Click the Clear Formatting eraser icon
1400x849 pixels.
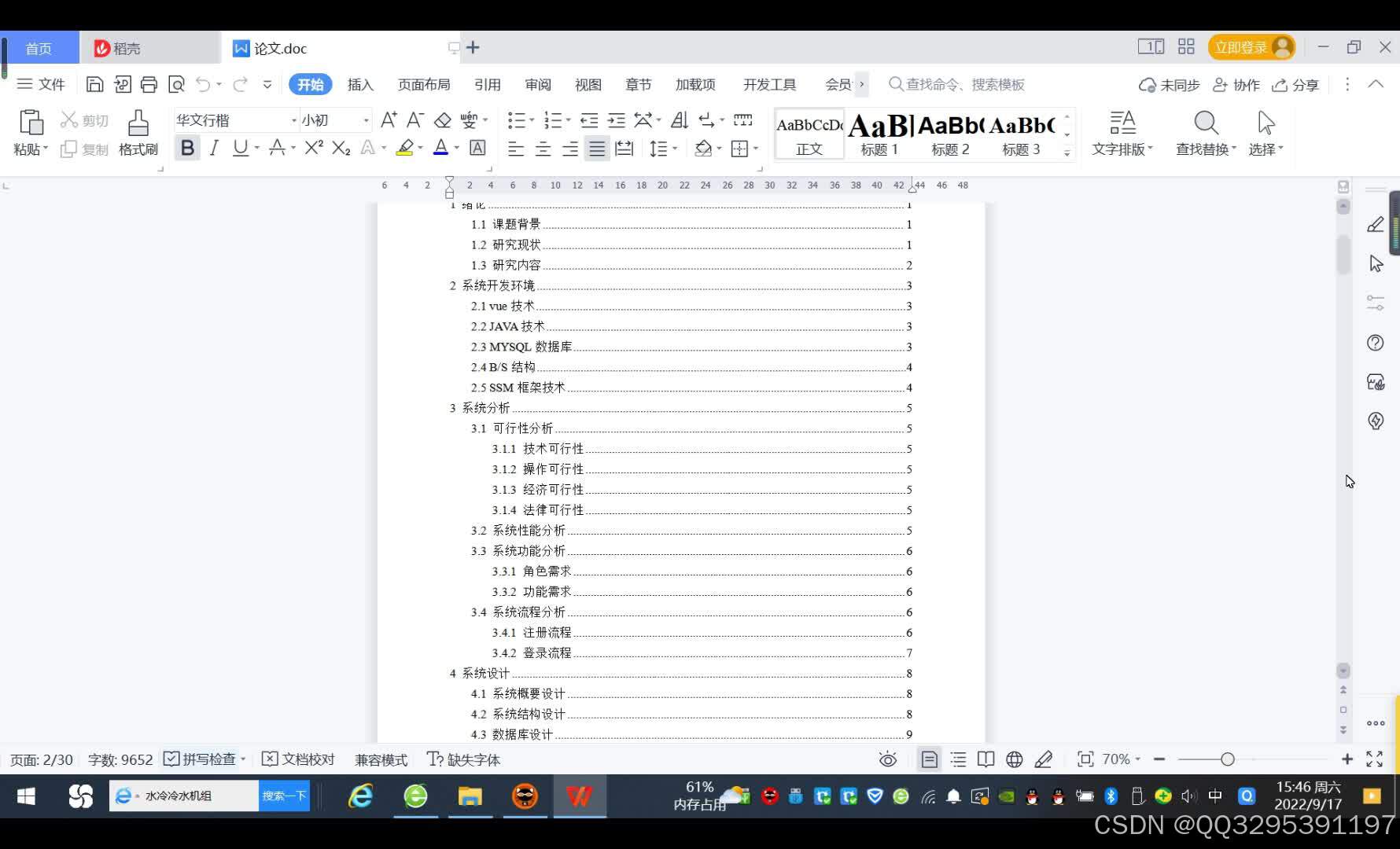click(443, 119)
